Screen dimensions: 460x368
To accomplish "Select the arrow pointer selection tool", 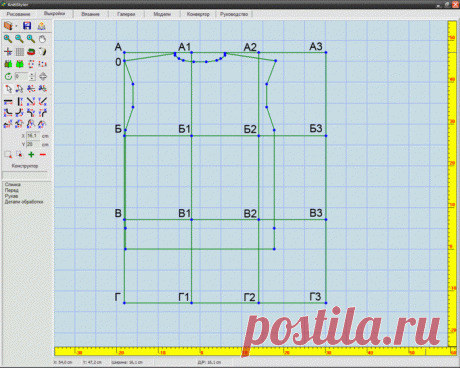I will coord(8,89).
